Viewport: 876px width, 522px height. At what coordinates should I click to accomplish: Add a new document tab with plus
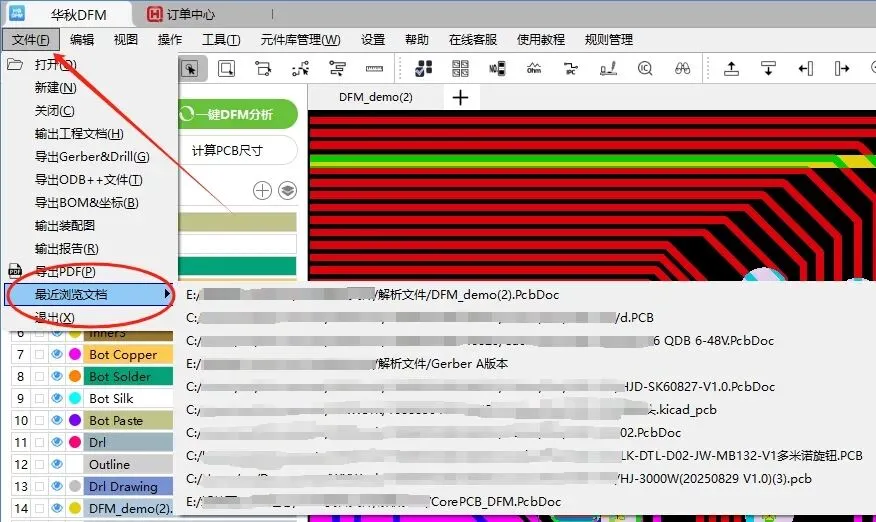pos(460,98)
